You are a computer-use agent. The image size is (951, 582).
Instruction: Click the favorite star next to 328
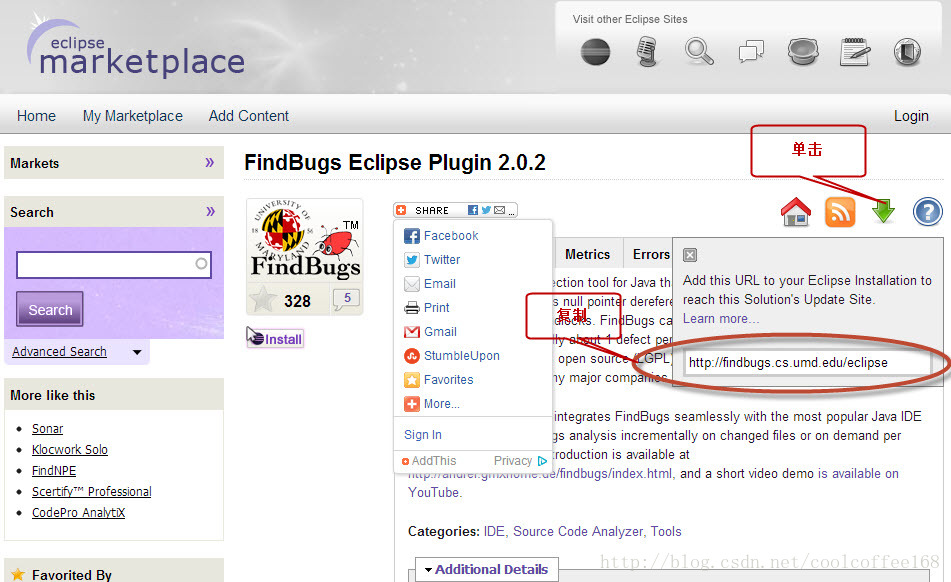pyautogui.click(x=263, y=299)
